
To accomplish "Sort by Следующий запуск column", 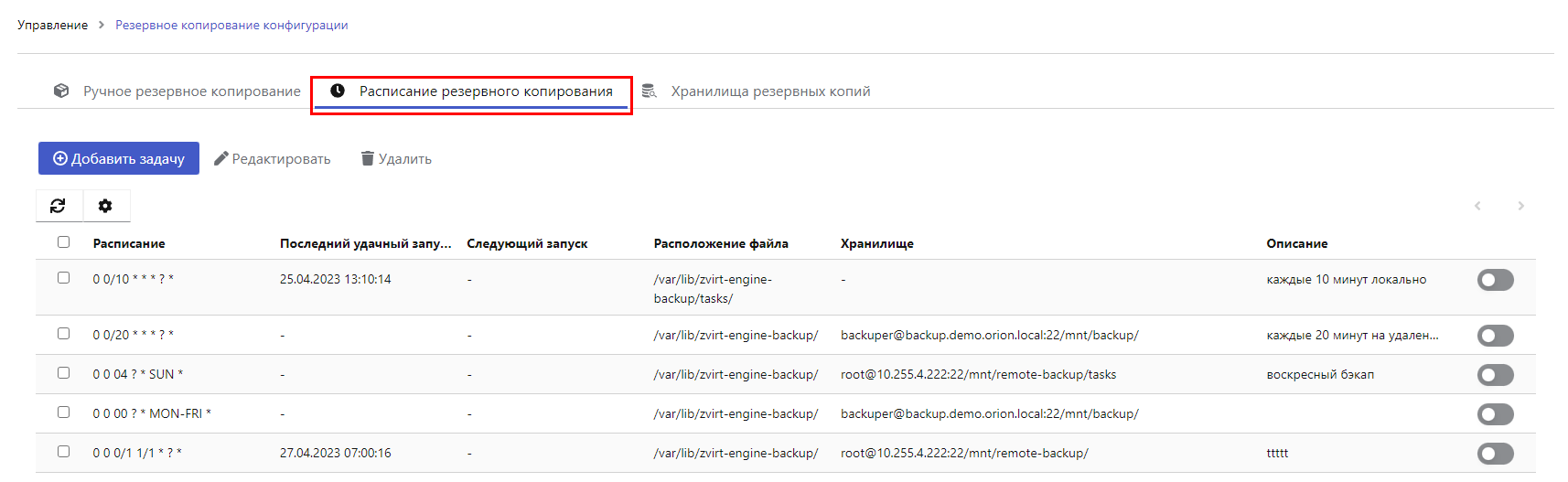I will pyautogui.click(x=527, y=243).
